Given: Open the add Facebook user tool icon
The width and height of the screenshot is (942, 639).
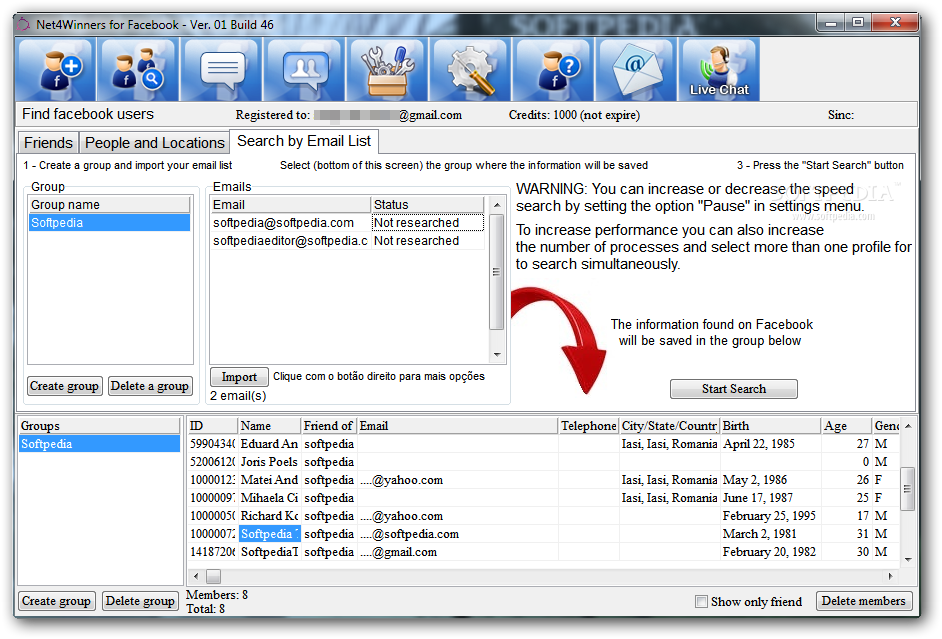Looking at the screenshot, I should (56, 70).
